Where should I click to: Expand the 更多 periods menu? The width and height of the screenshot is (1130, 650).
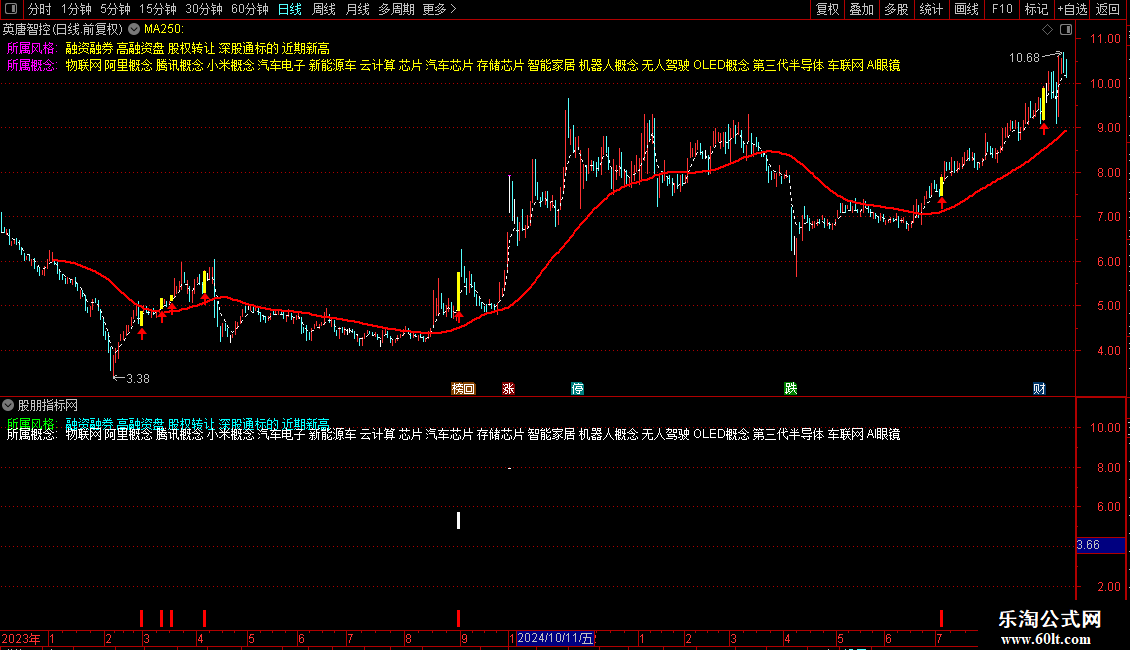coord(439,9)
